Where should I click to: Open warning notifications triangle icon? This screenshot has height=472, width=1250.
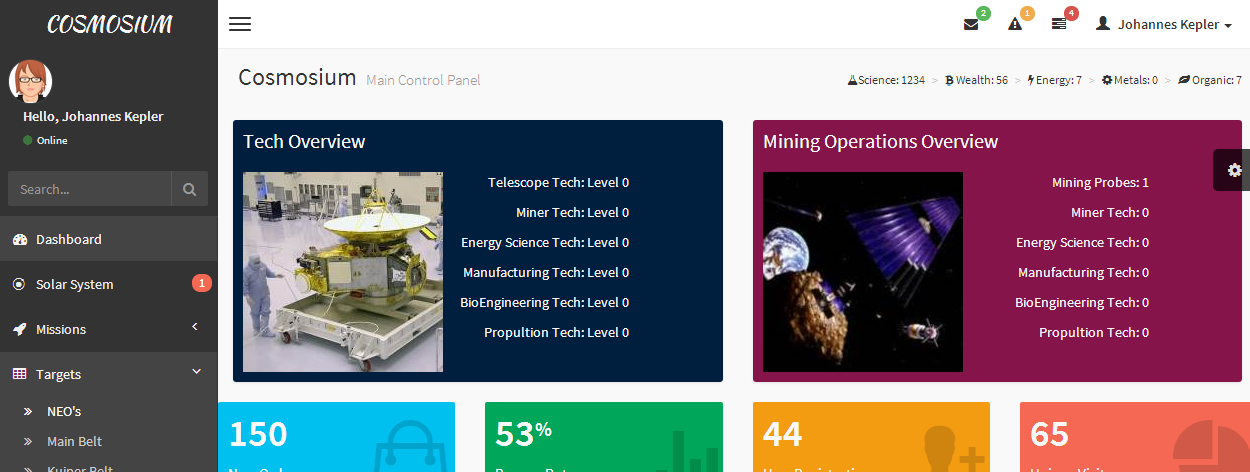(1015, 24)
